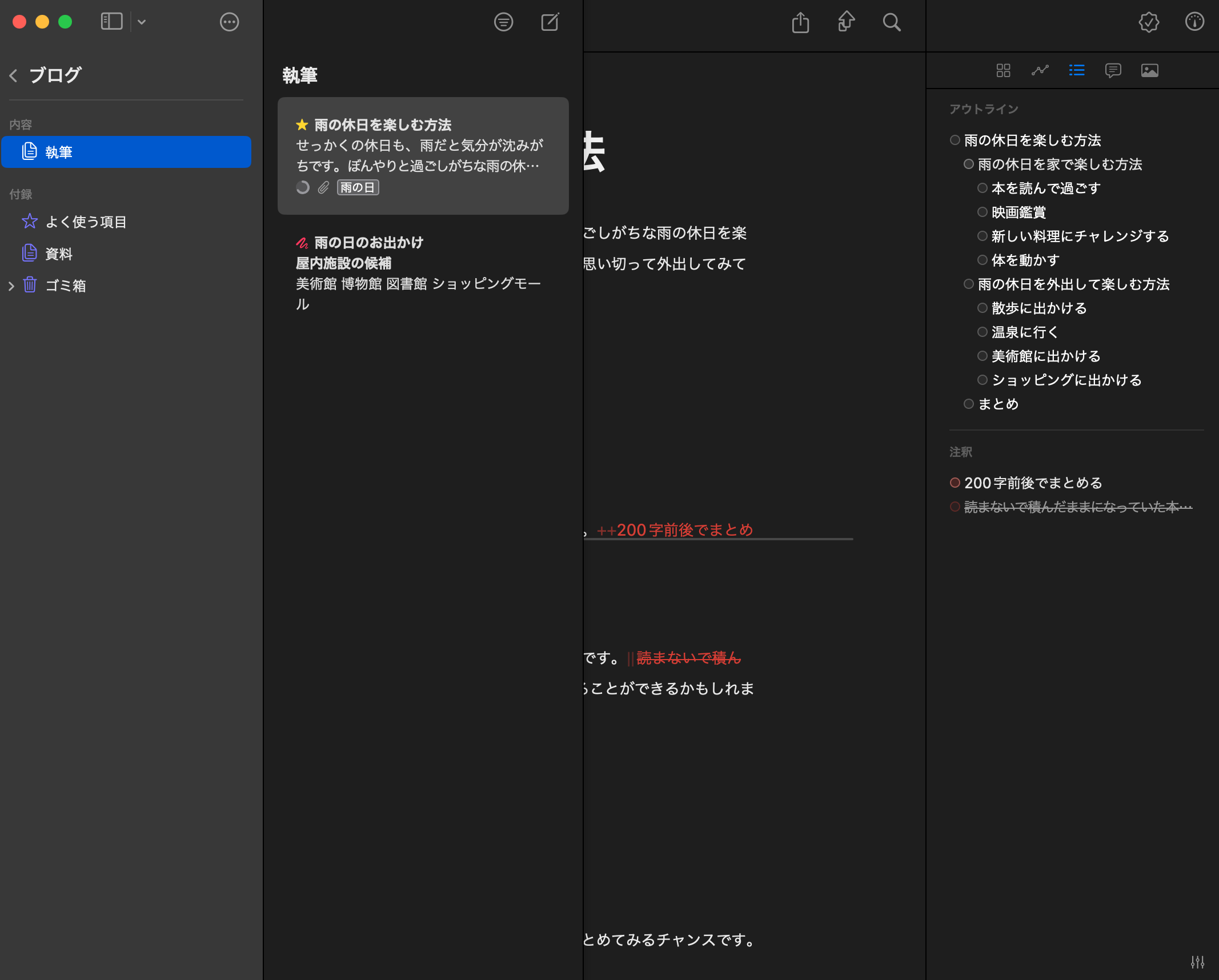Create a new sheet with compose icon

click(550, 22)
